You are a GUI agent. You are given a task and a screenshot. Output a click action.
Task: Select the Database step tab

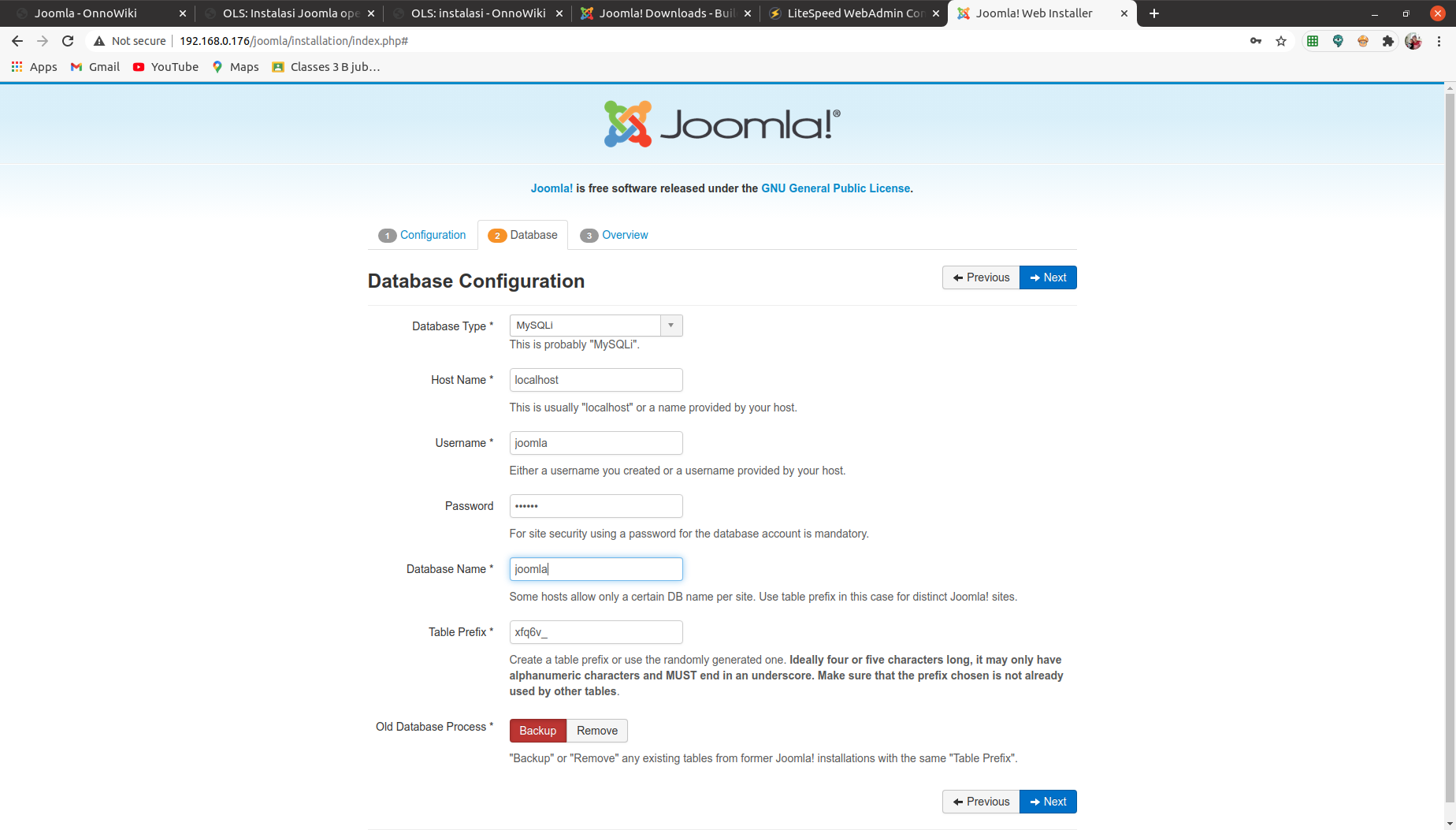click(x=523, y=235)
